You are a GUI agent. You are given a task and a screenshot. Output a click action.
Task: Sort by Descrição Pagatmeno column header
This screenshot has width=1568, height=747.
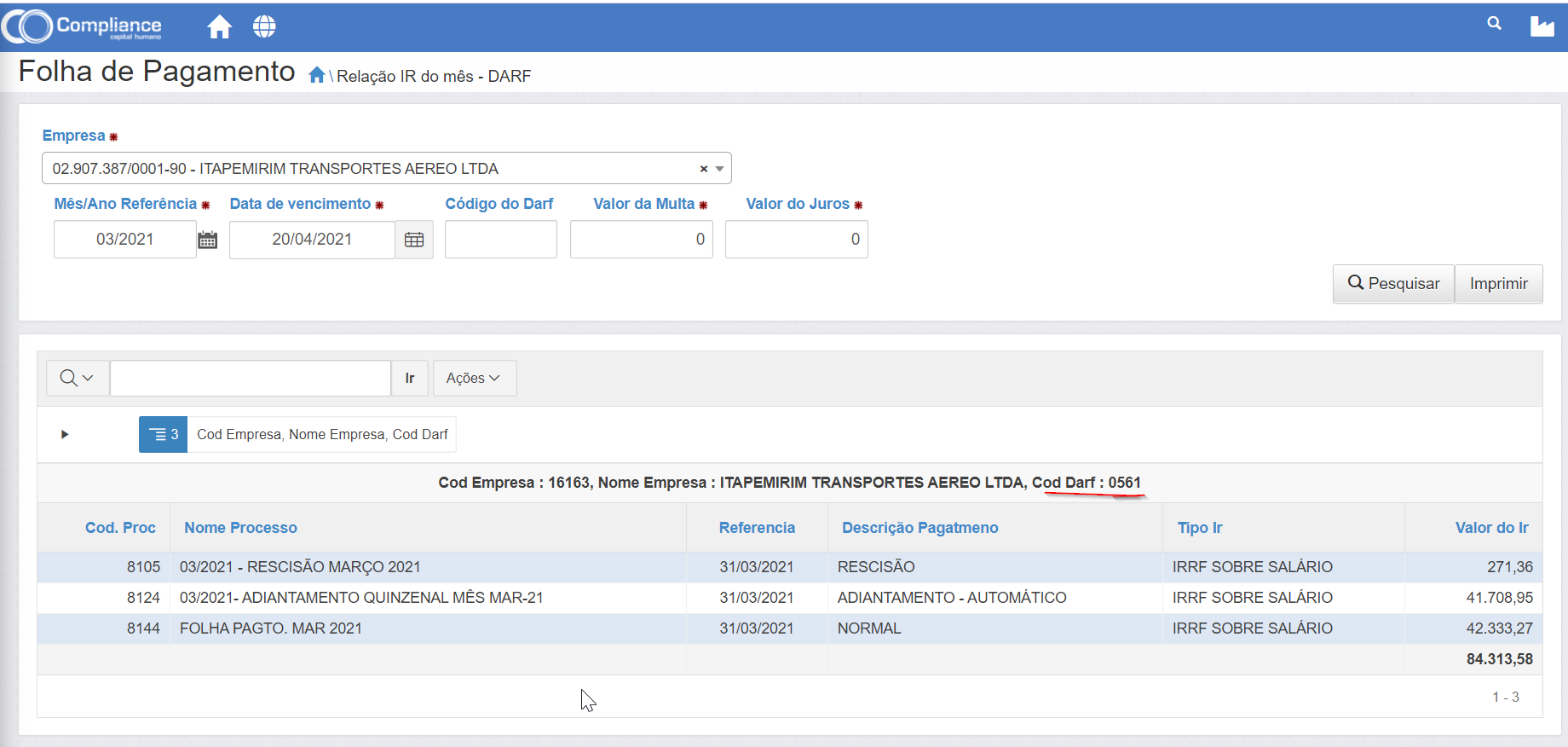point(920,528)
